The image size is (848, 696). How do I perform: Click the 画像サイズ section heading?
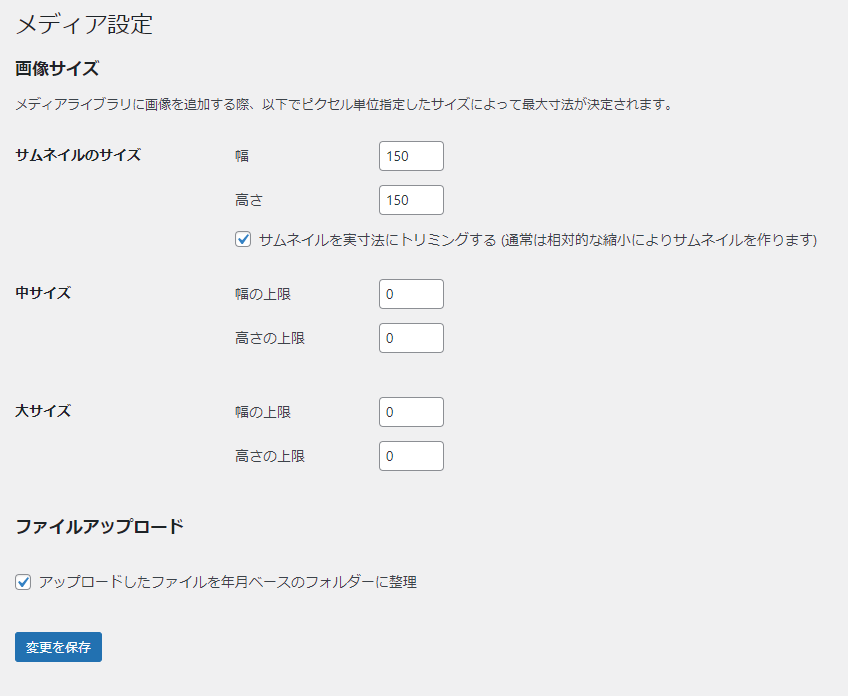pos(57,69)
